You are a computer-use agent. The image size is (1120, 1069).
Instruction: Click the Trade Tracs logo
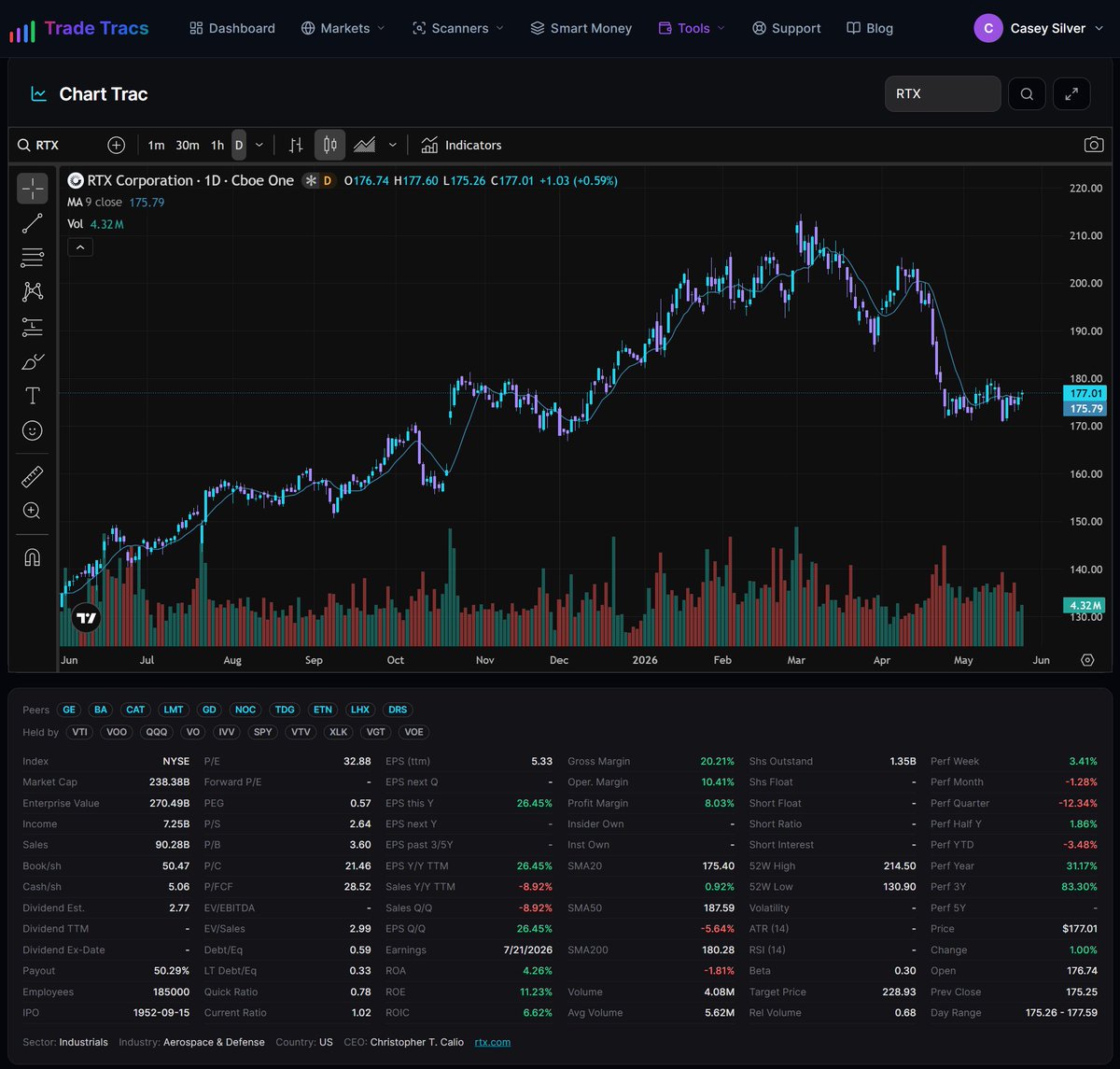pyautogui.click(x=79, y=28)
